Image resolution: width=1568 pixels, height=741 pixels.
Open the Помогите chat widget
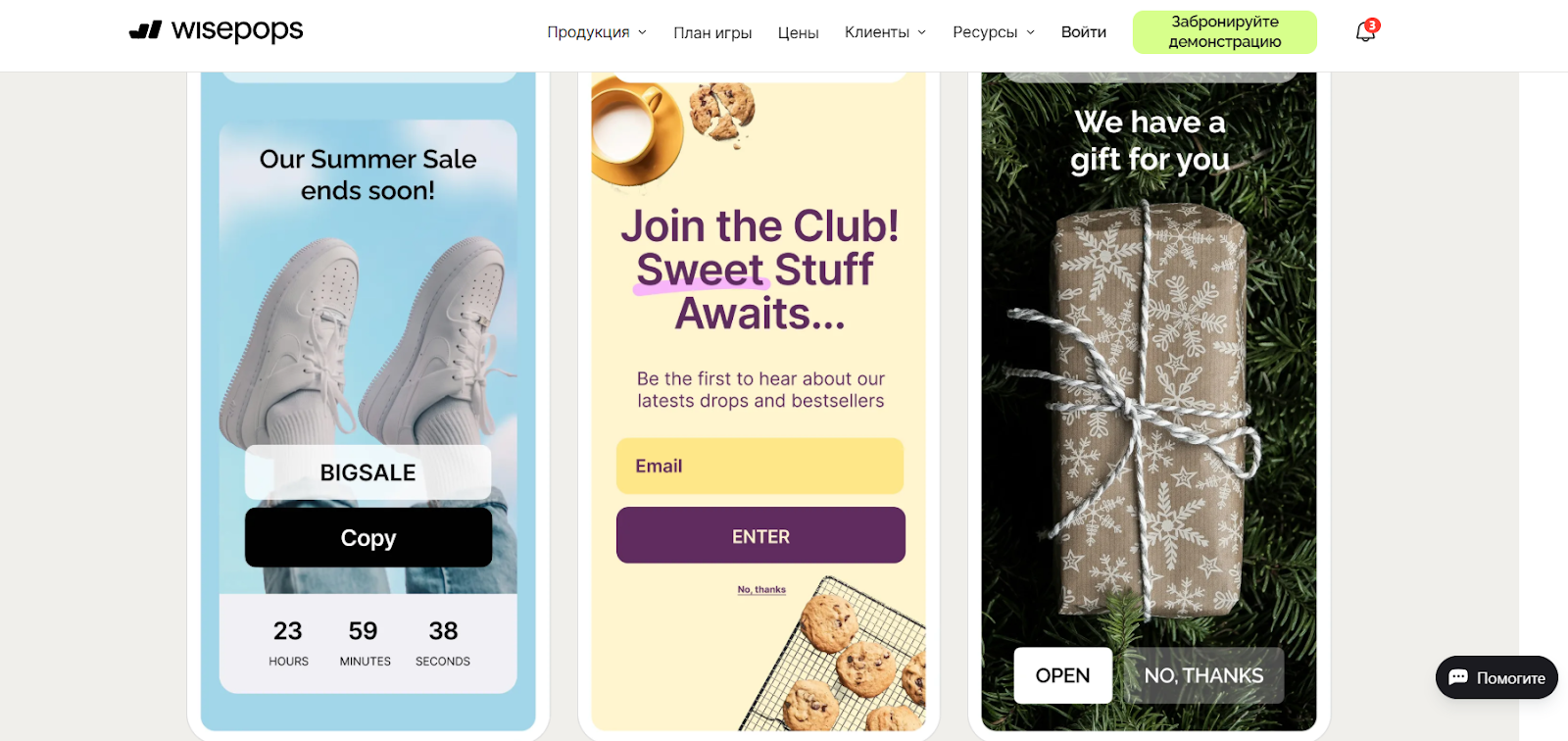[1496, 677]
